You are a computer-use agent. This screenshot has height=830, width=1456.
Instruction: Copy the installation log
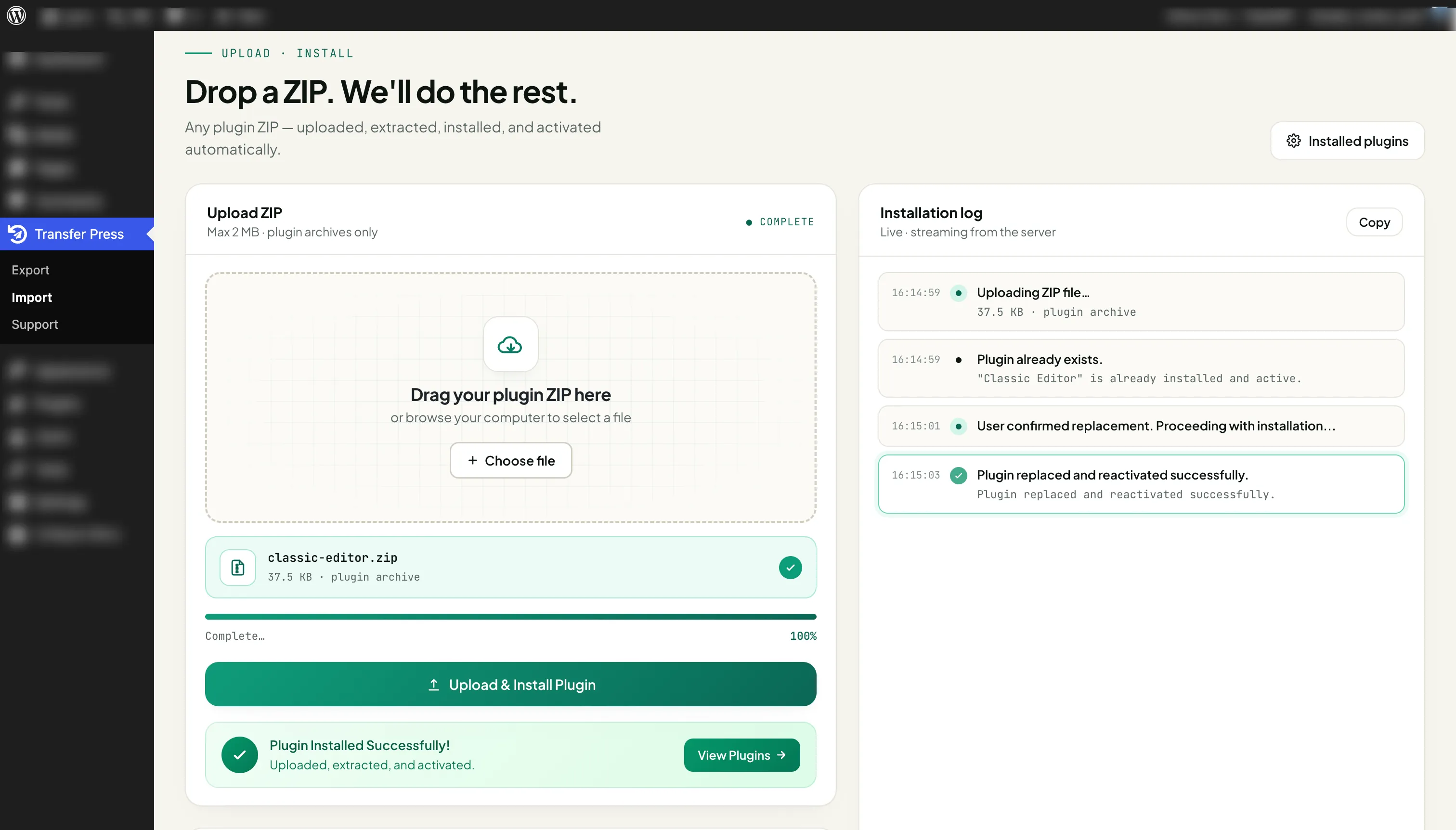[x=1374, y=222]
